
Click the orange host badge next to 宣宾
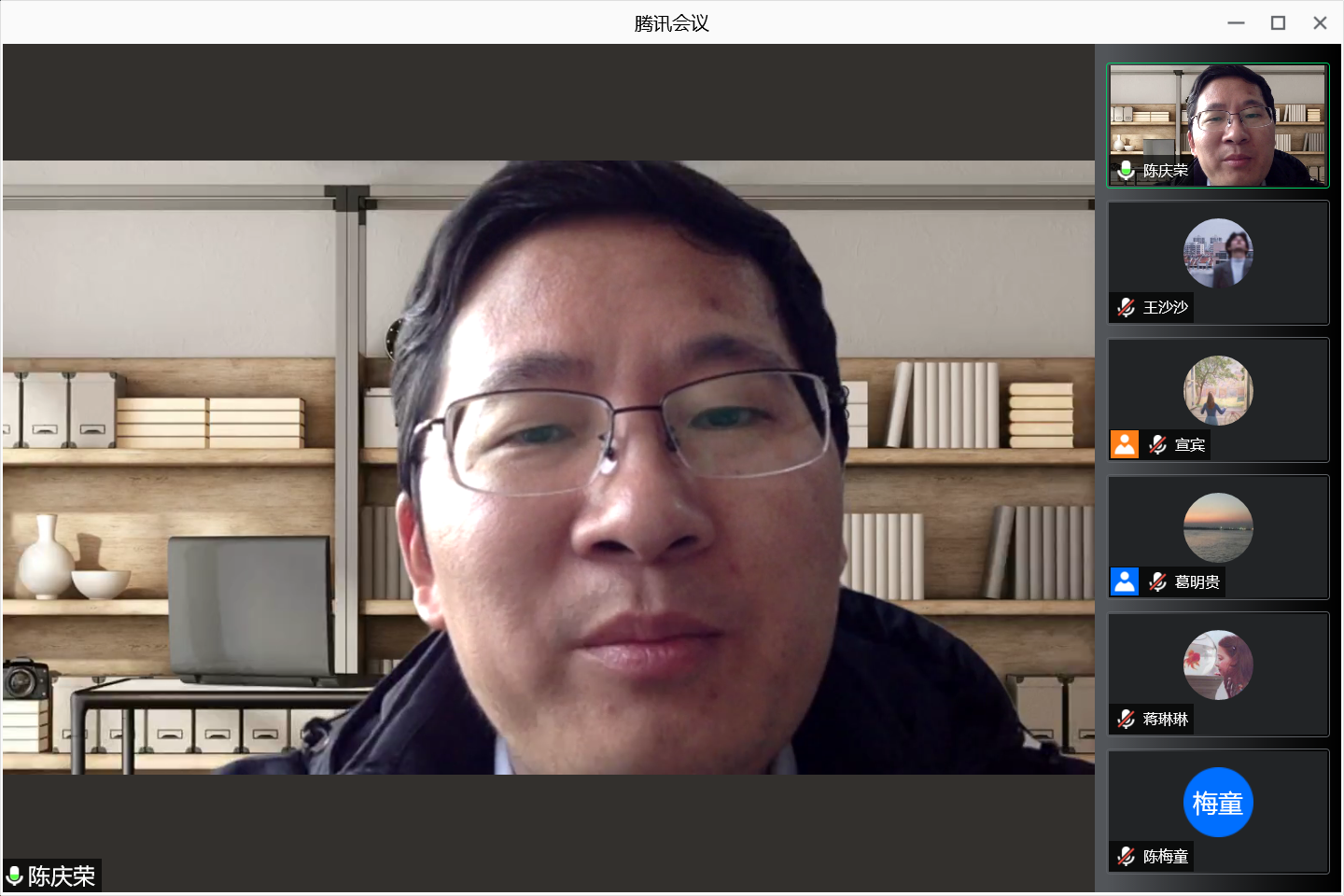point(1125,444)
